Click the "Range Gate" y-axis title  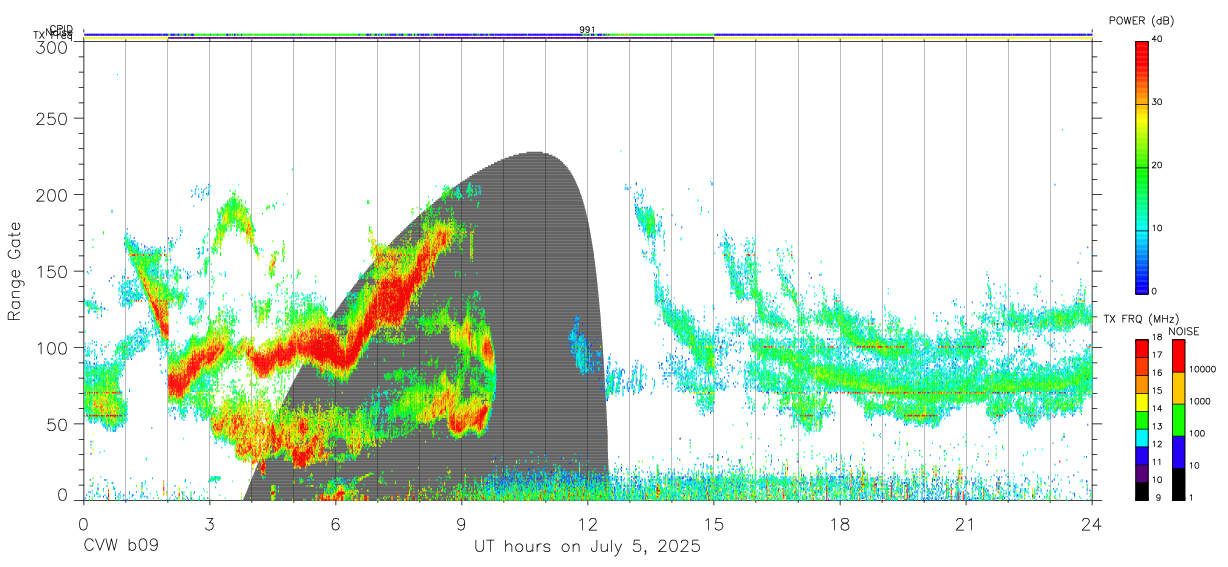(x=15, y=270)
